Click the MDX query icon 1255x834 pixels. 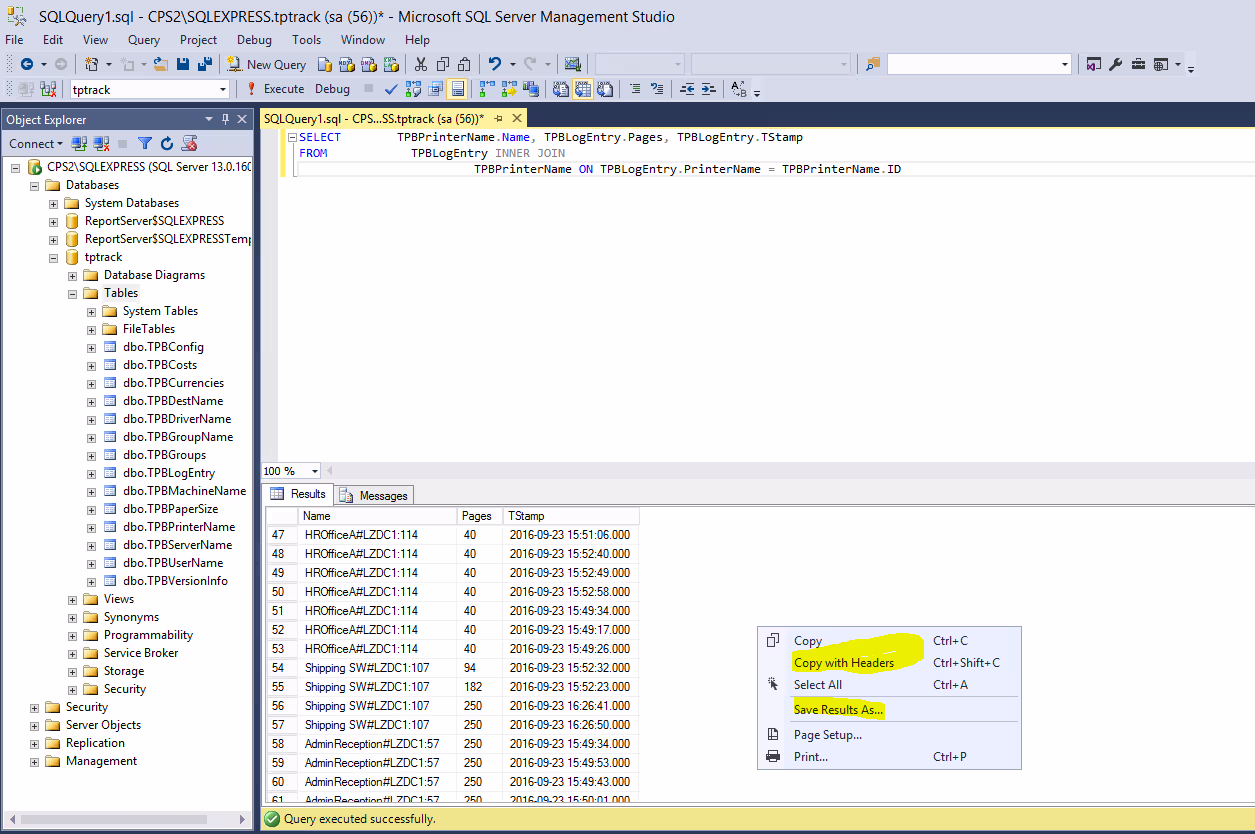point(346,64)
